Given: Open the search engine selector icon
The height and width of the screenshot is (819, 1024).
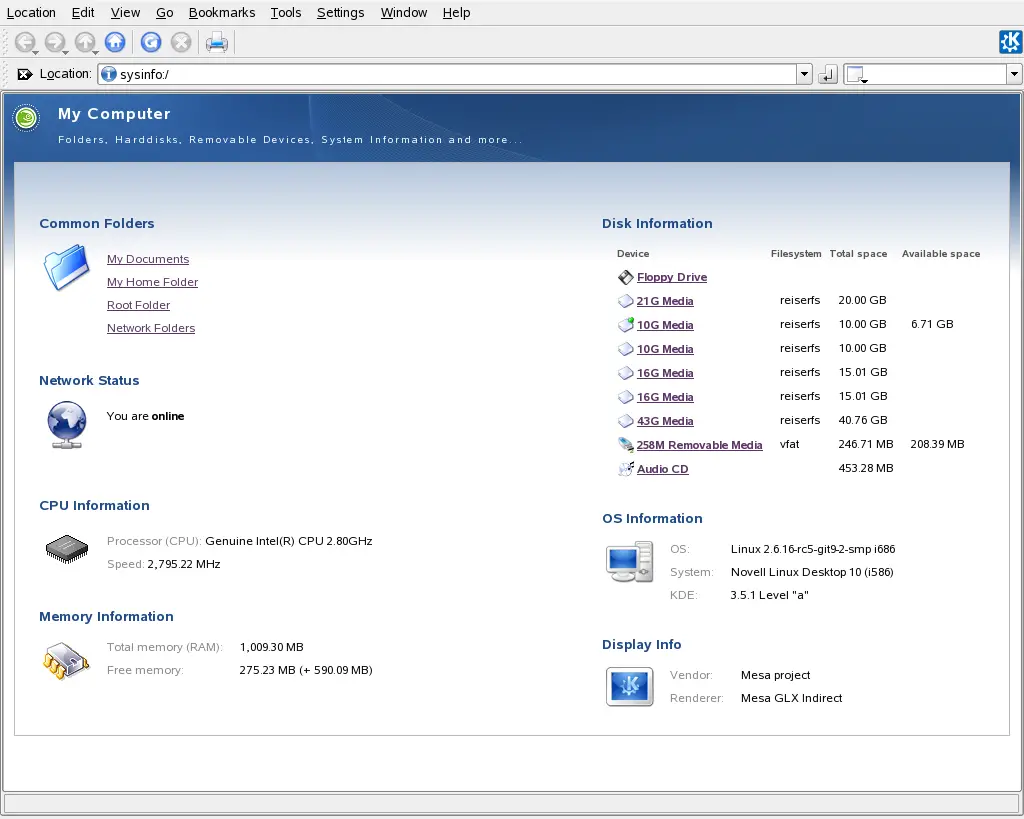Looking at the screenshot, I should tap(856, 75).
